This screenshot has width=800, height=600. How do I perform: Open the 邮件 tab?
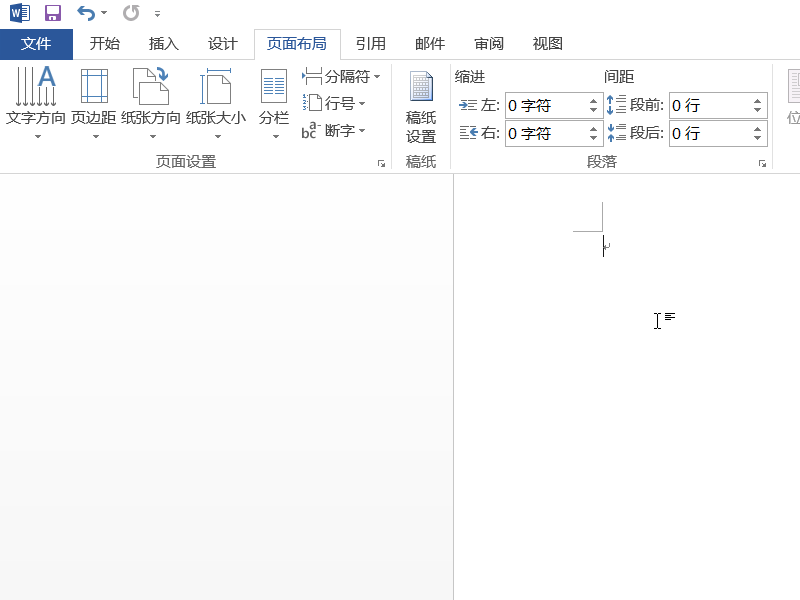(430, 44)
